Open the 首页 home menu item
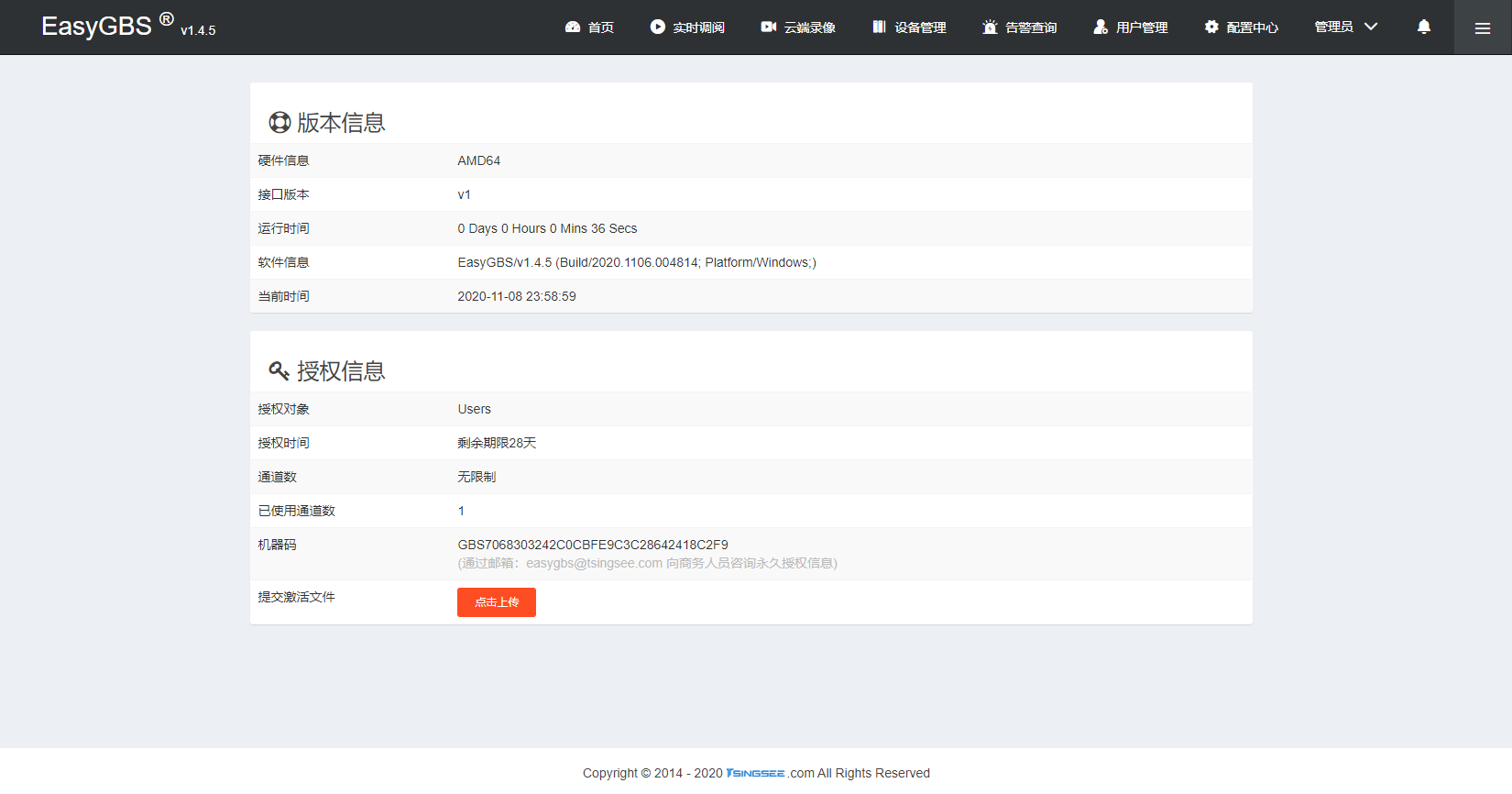 (589, 28)
